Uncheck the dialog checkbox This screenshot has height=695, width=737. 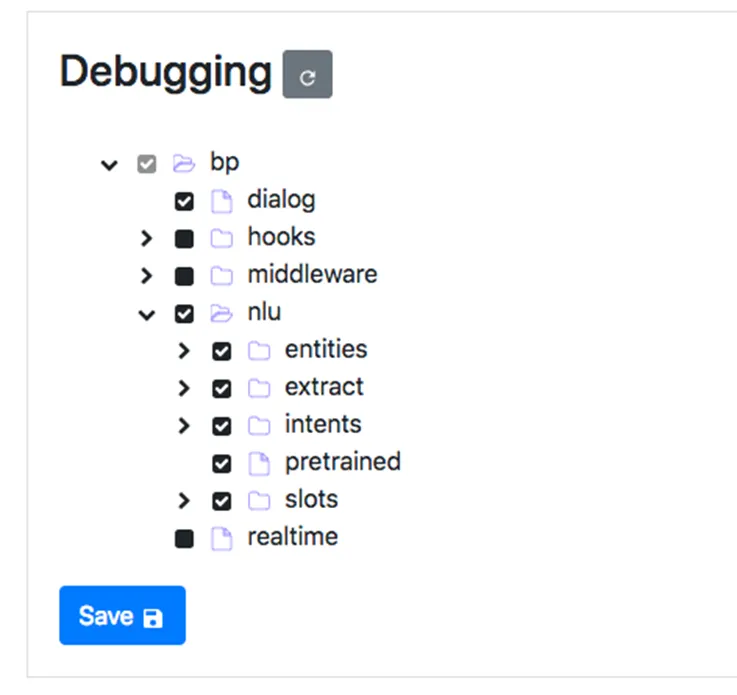[184, 202]
